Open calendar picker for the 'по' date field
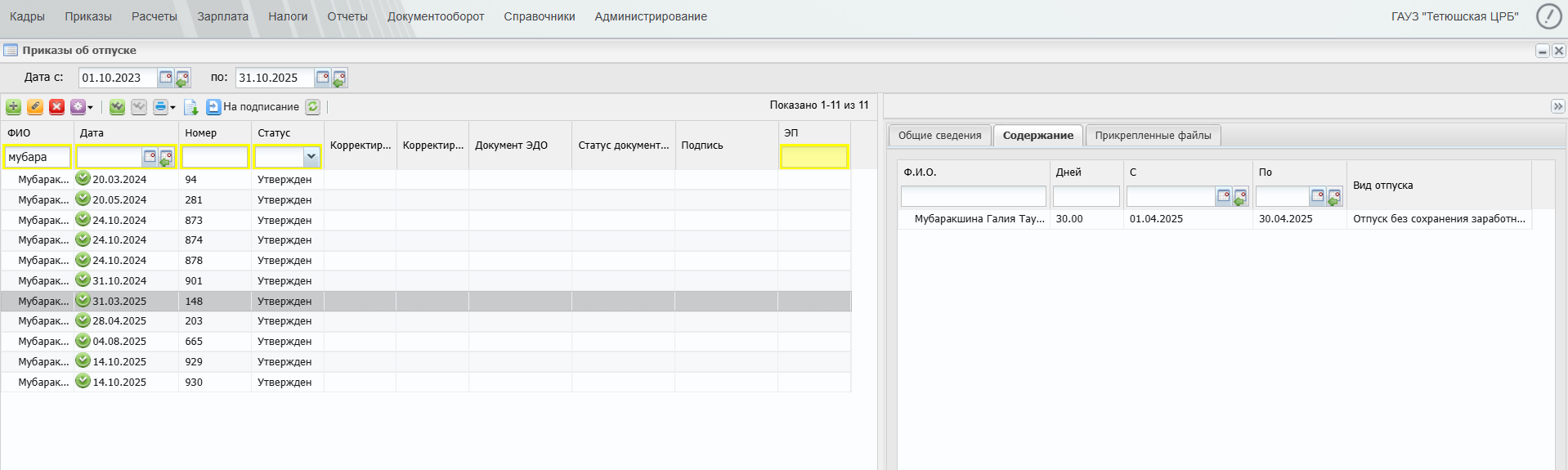 coord(323,78)
